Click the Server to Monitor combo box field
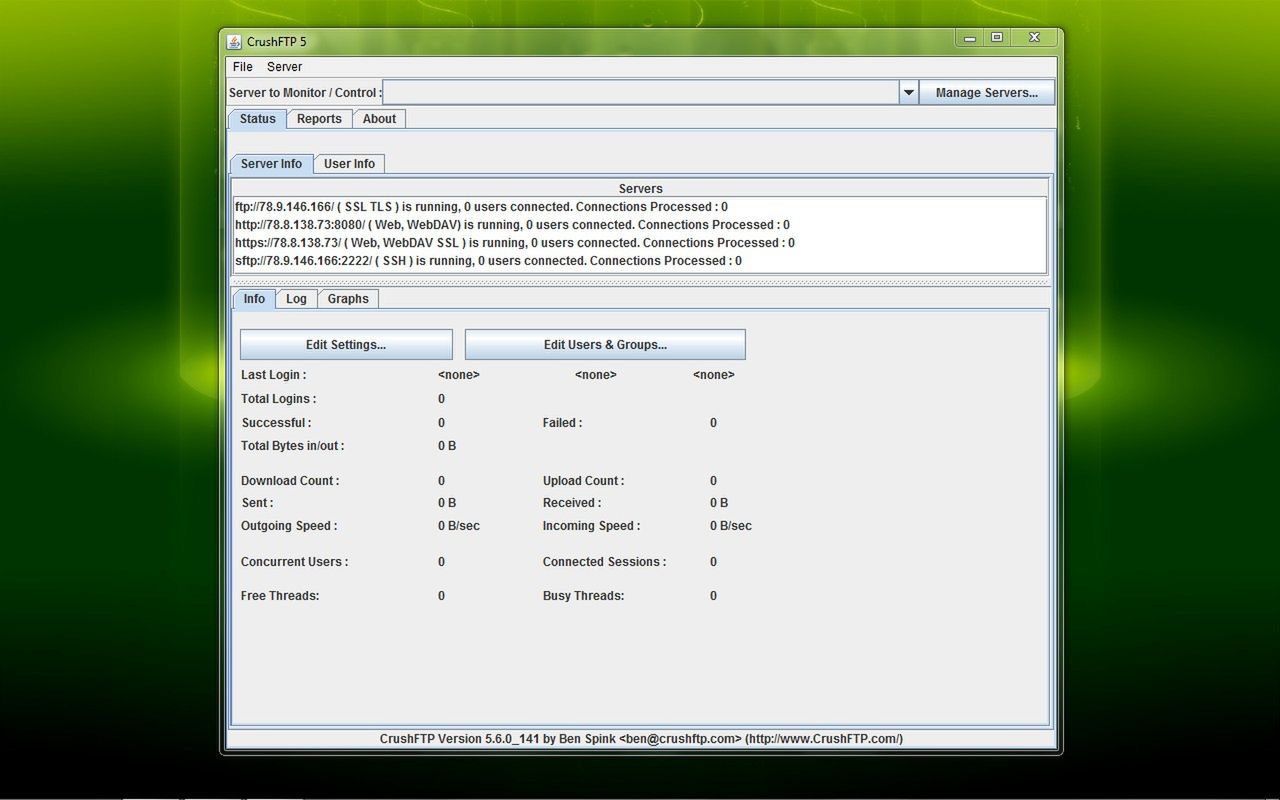This screenshot has height=800, width=1280. coord(641,93)
